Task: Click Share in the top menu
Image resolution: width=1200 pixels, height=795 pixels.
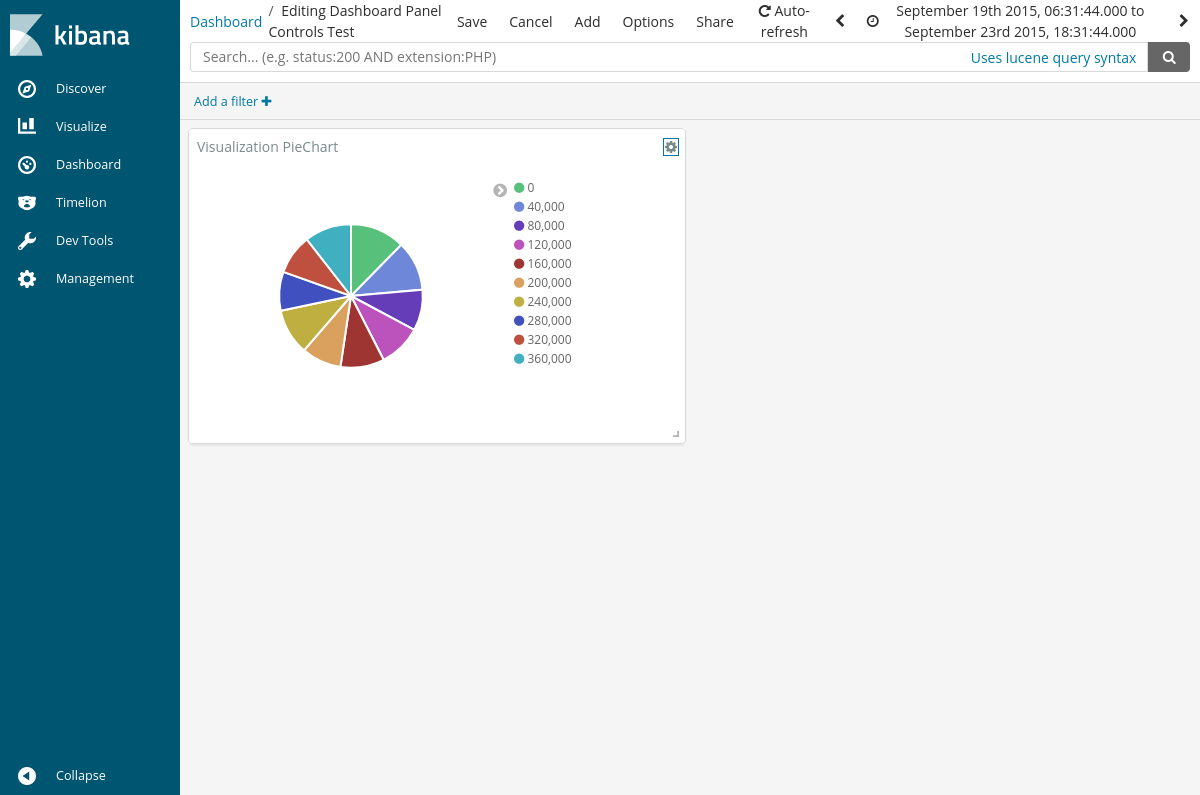Action: (715, 22)
